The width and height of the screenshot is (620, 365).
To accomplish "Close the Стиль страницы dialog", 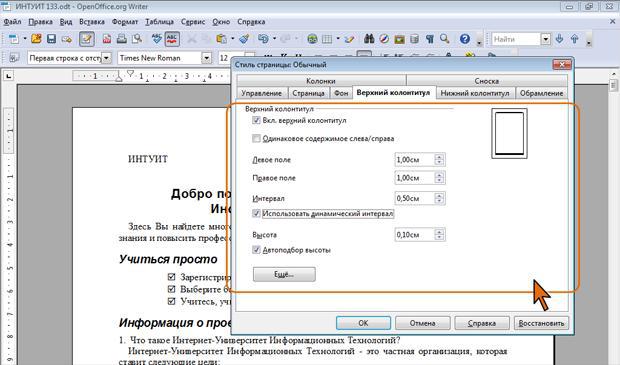I will [x=561, y=64].
